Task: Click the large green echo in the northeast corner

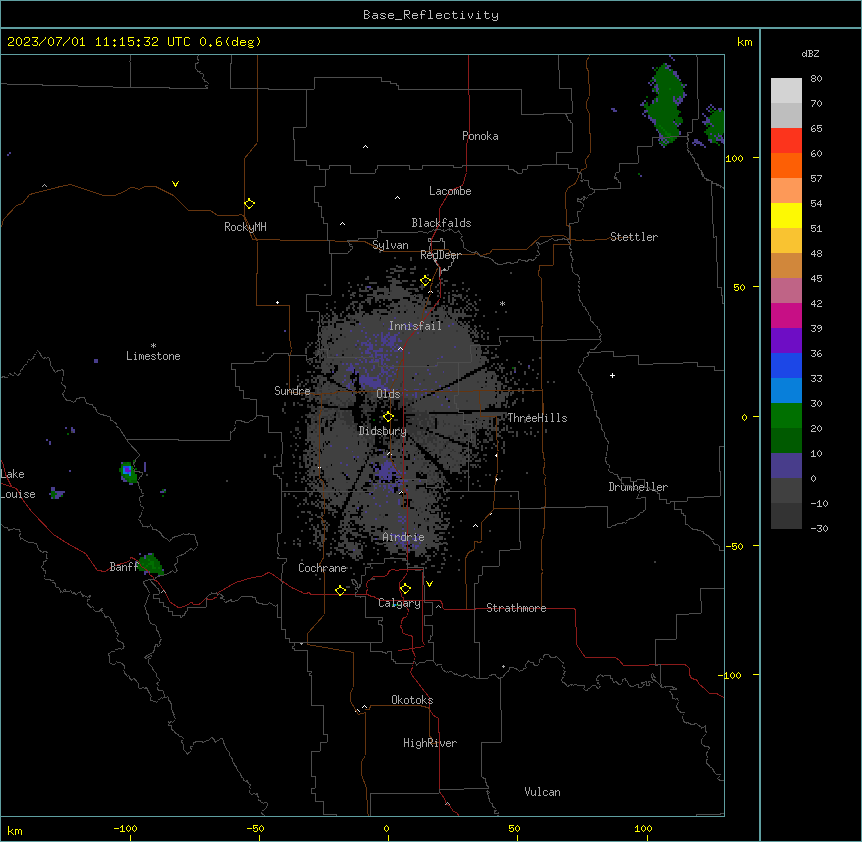Action: (665, 103)
